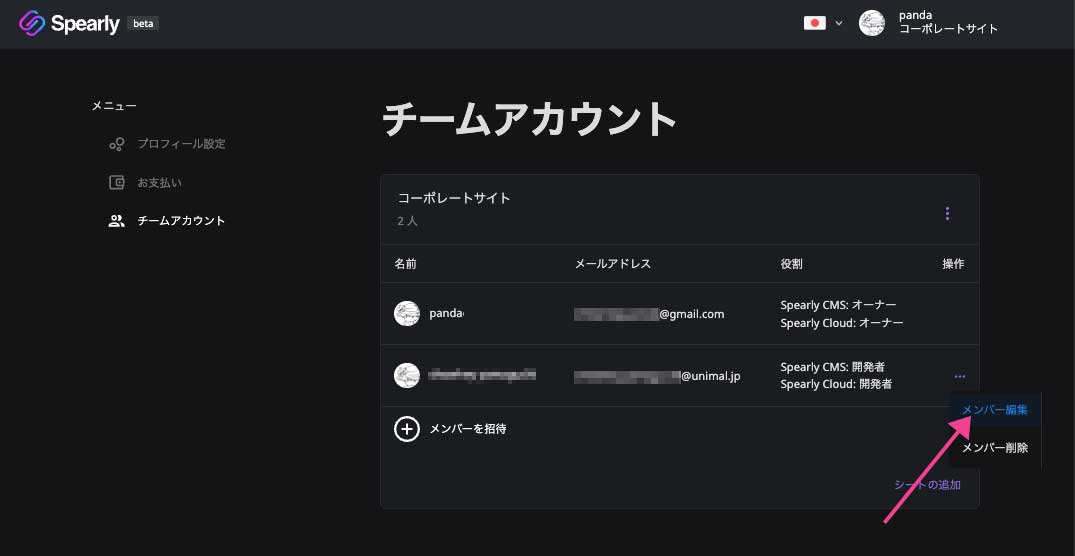
Task: Click the コーポレートサイト team name
Action: (x=454, y=198)
